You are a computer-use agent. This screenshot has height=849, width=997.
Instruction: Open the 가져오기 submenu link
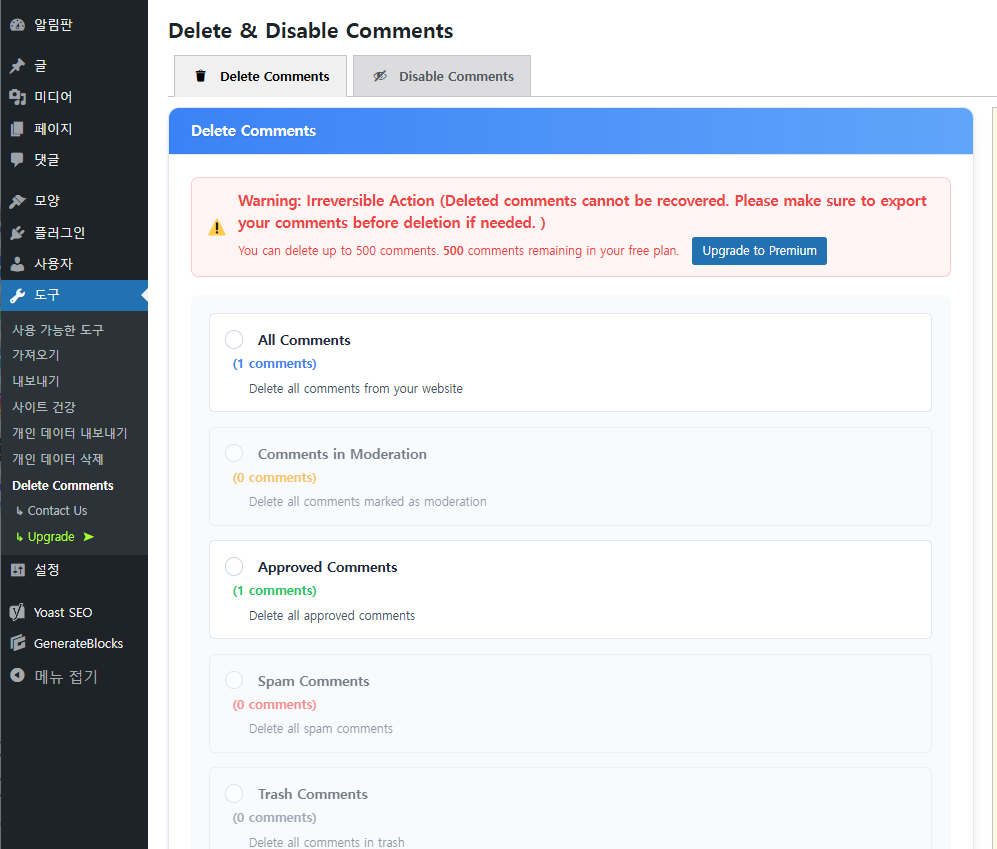tap(36, 355)
